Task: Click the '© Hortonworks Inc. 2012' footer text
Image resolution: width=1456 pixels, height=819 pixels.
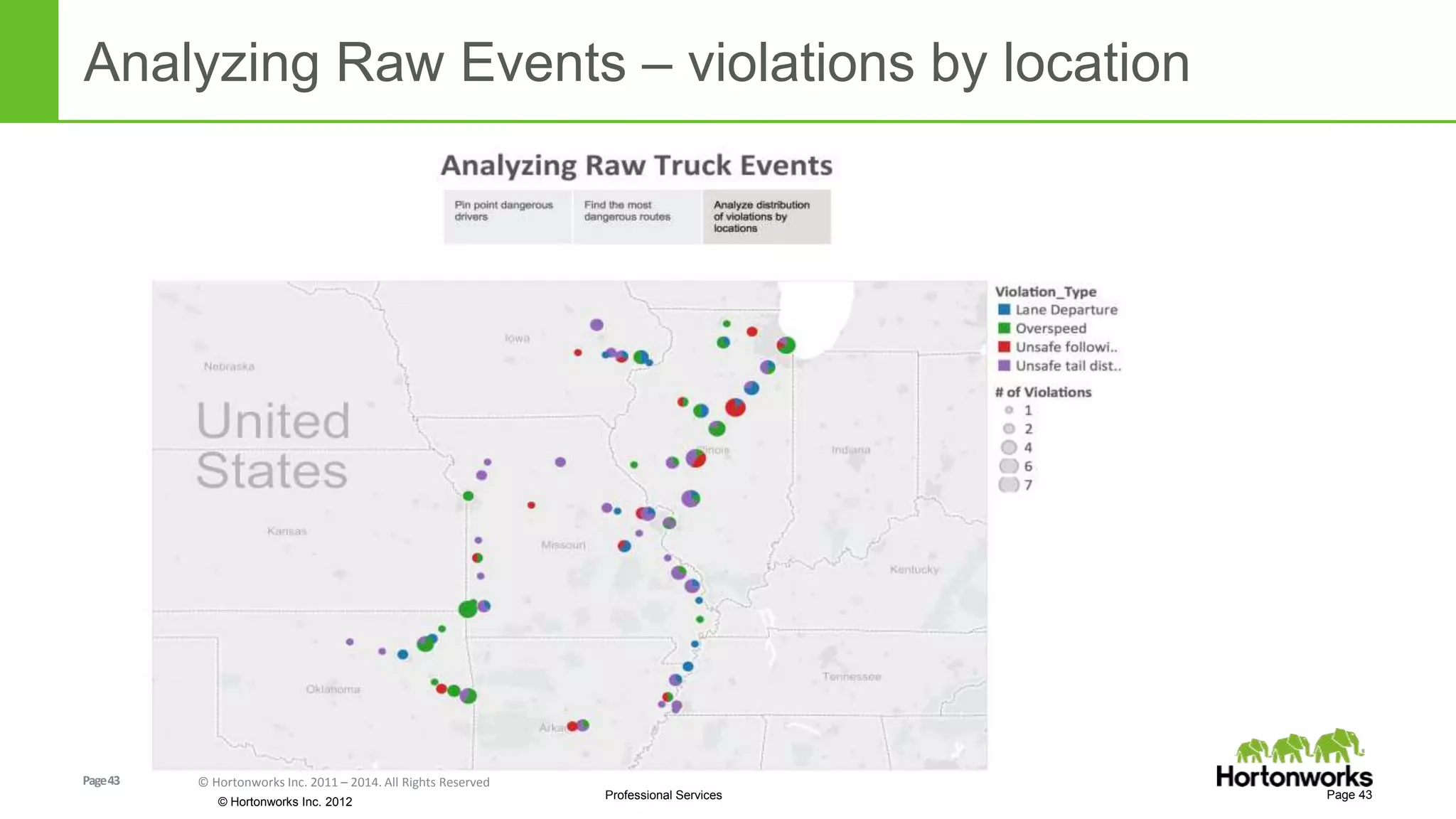Action: 284,801
